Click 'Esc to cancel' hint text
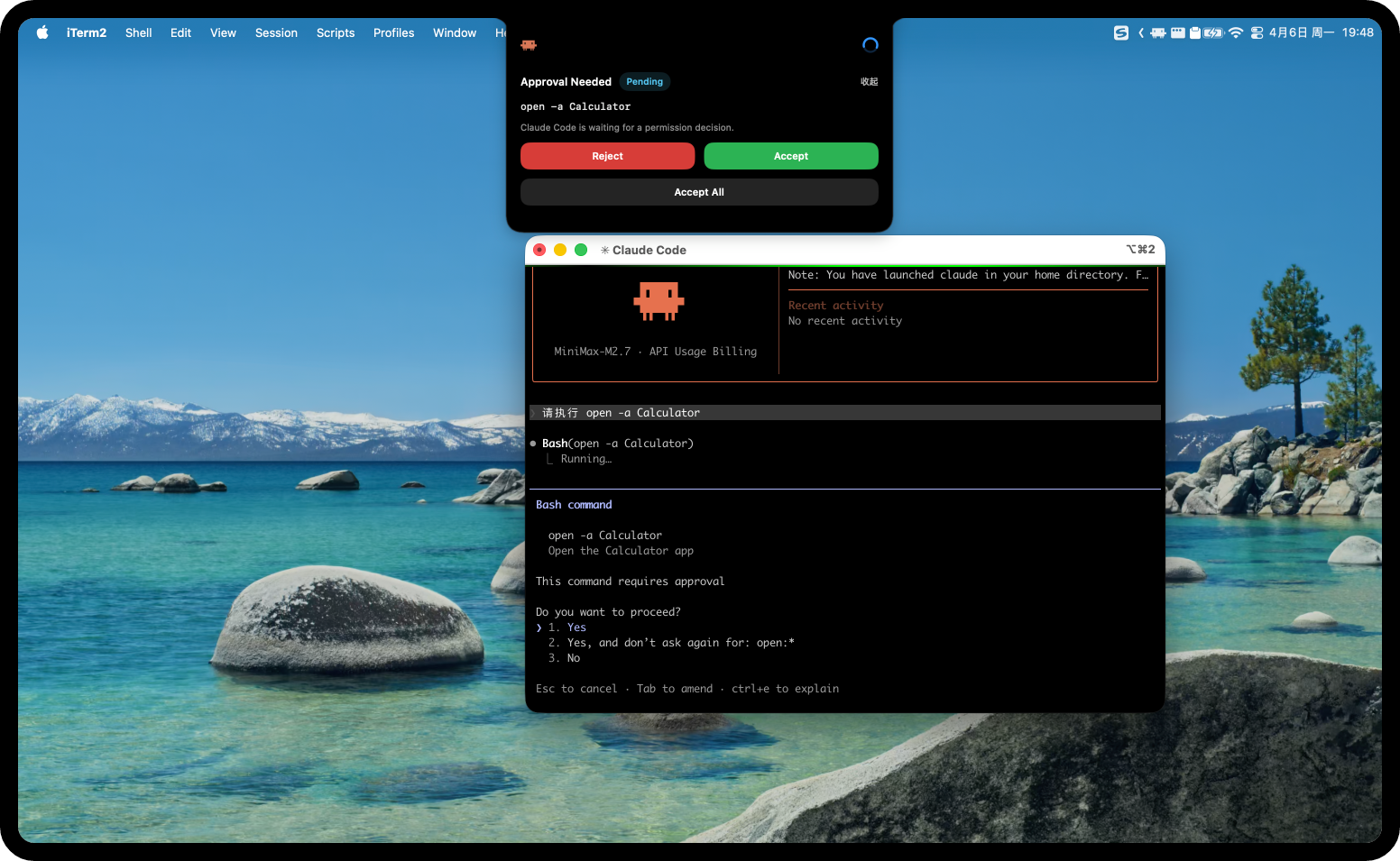The width and height of the screenshot is (1400, 861). (576, 689)
